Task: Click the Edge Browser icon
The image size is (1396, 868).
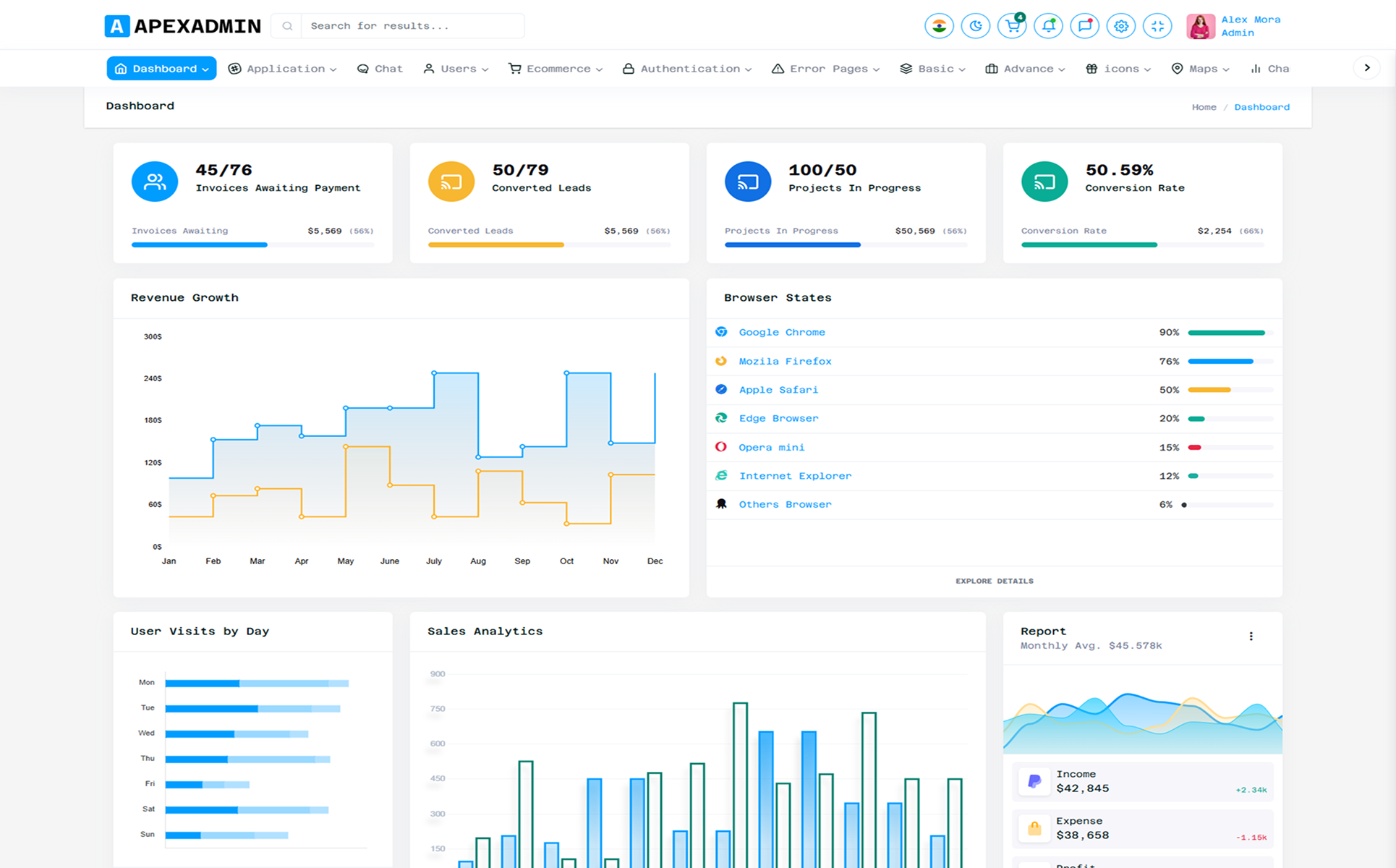Action: (721, 418)
